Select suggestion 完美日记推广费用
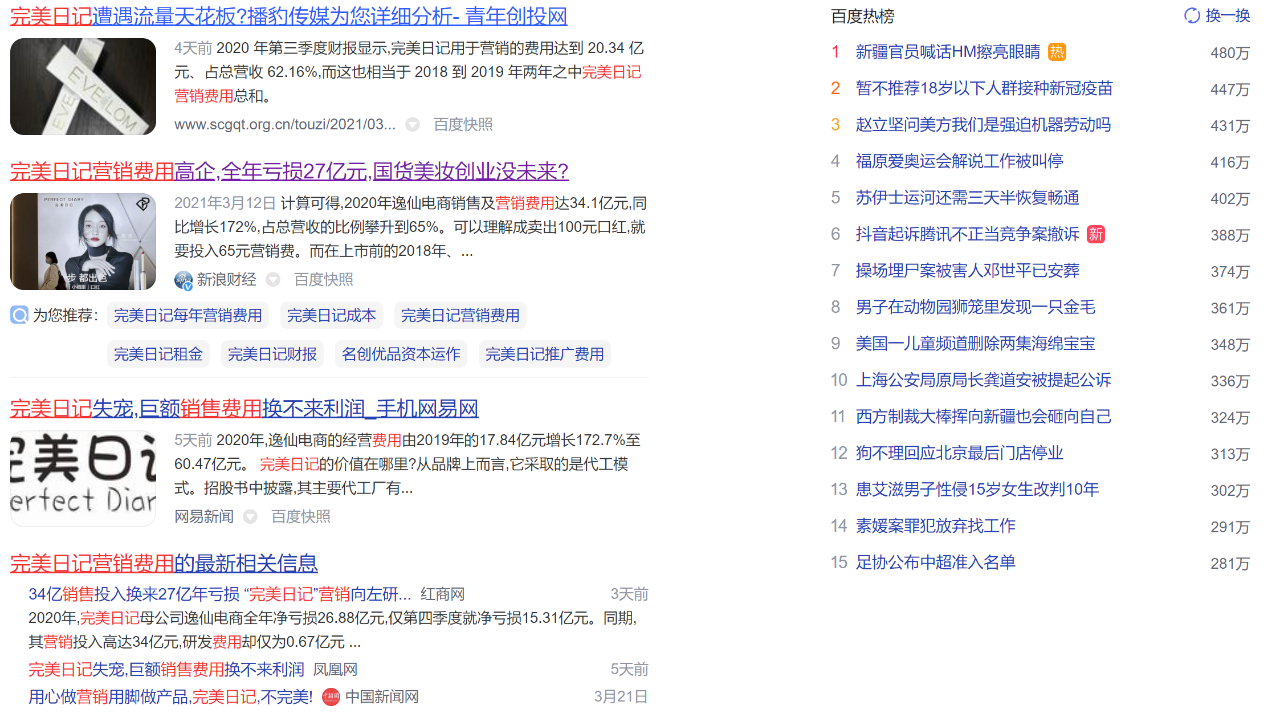The image size is (1280, 713). [544, 354]
